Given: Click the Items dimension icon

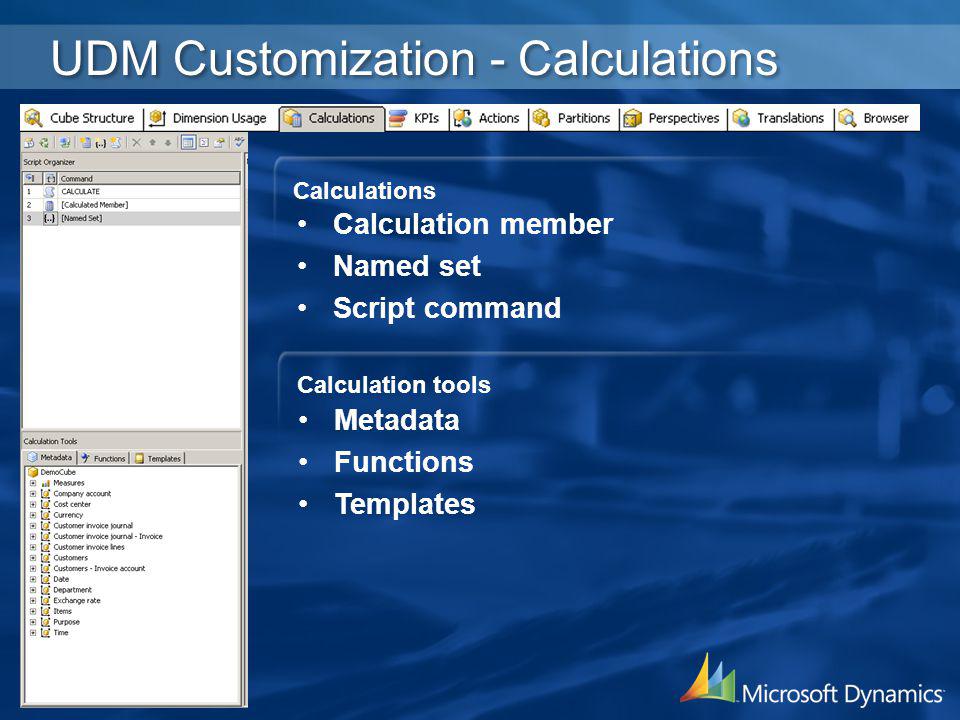Looking at the screenshot, I should pyautogui.click(x=45, y=611).
